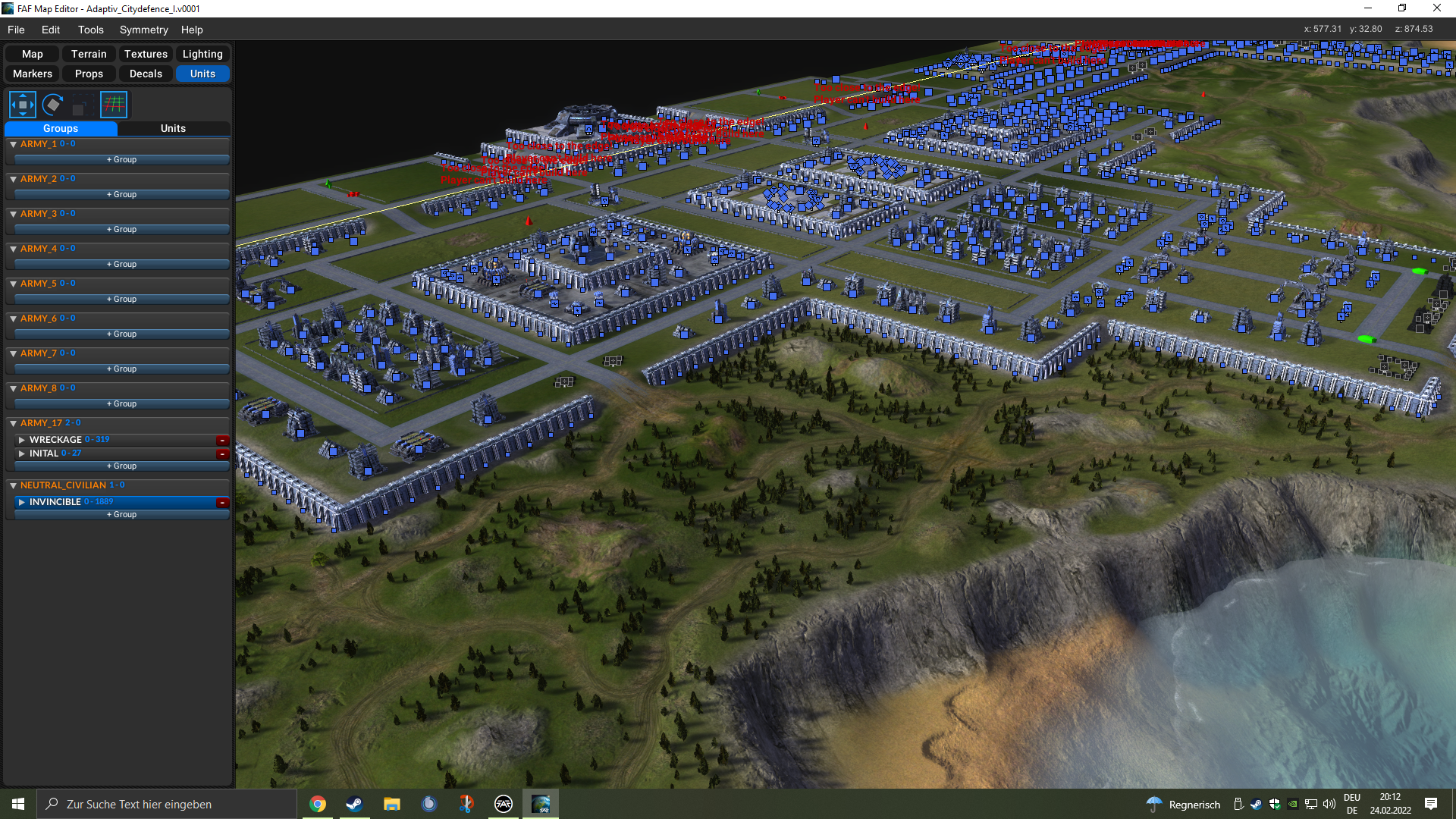Add a group under ARMY_2
This screenshot has width=1456, height=819.
[122, 195]
